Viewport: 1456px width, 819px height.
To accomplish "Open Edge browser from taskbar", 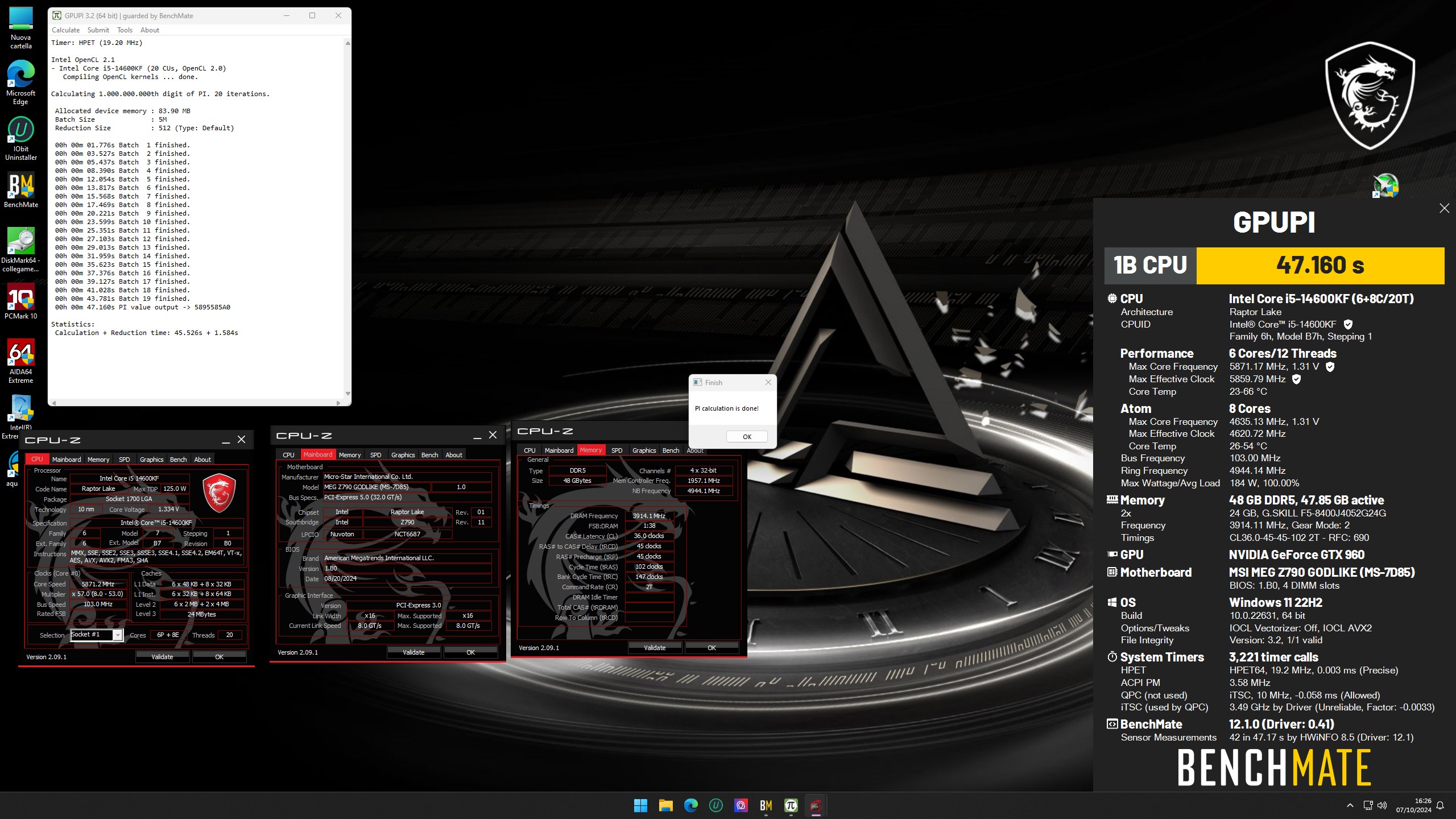I will [690, 805].
